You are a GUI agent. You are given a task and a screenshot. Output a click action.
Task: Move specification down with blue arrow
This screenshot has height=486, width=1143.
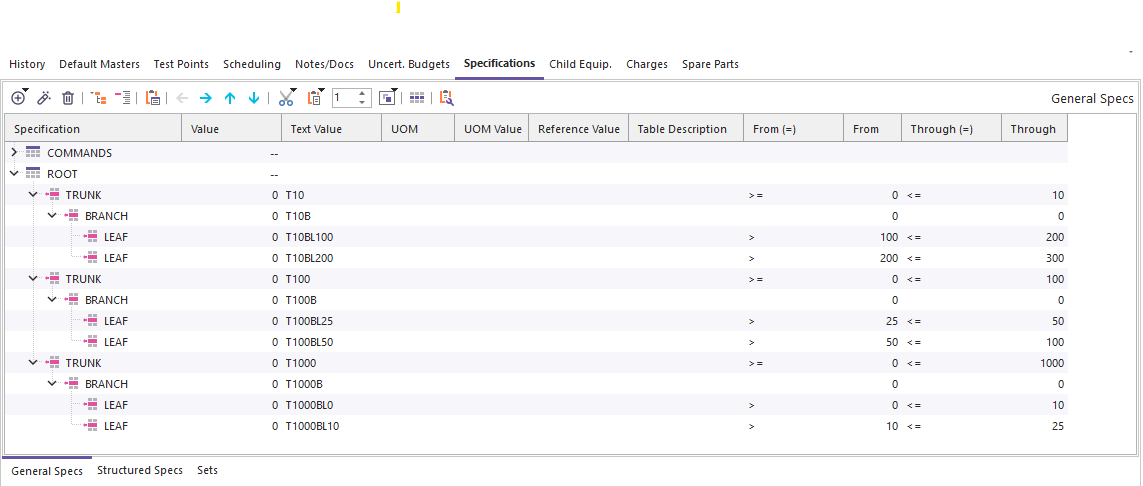pyautogui.click(x=253, y=98)
